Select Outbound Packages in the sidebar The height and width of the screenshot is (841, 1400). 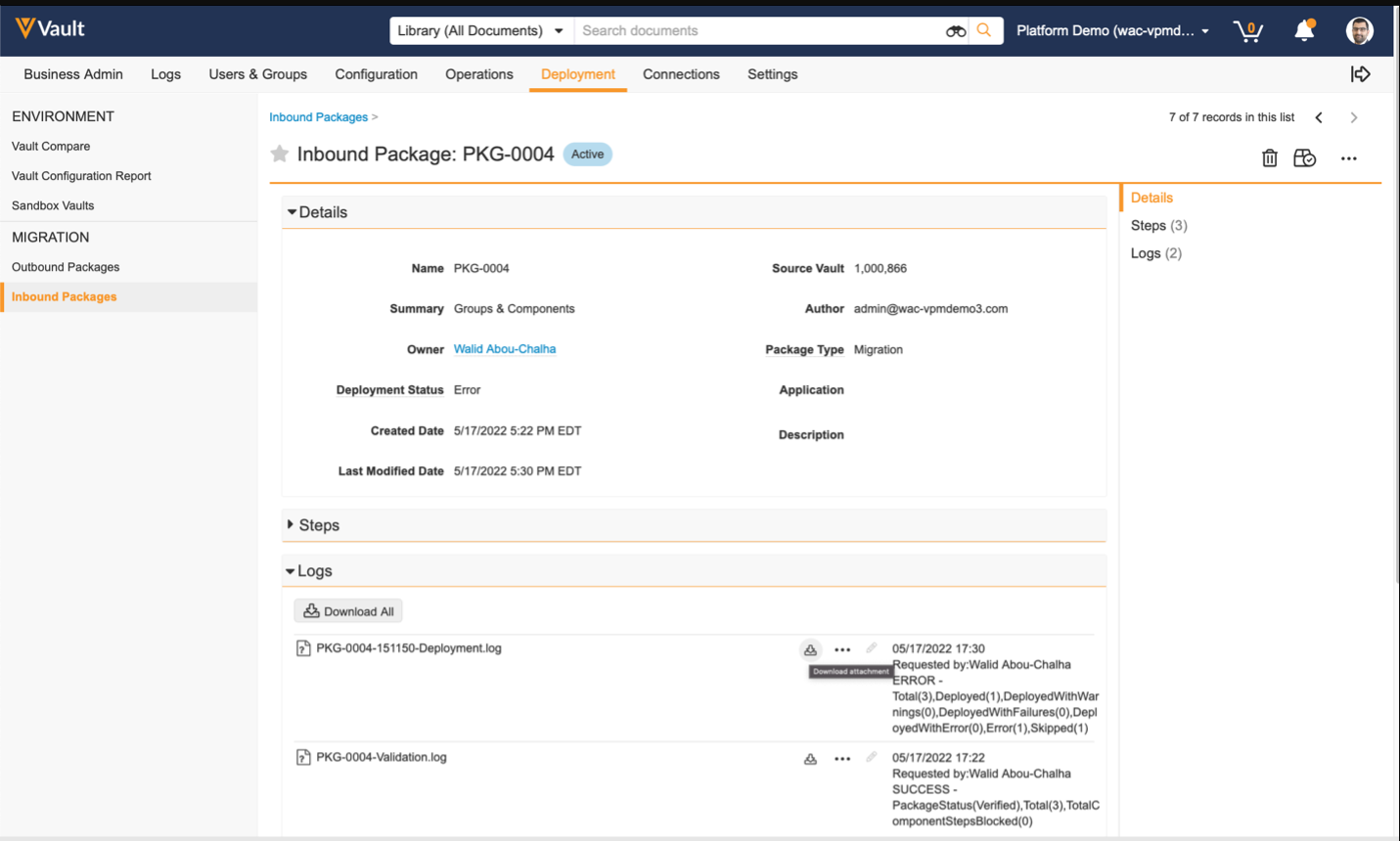[x=66, y=267]
